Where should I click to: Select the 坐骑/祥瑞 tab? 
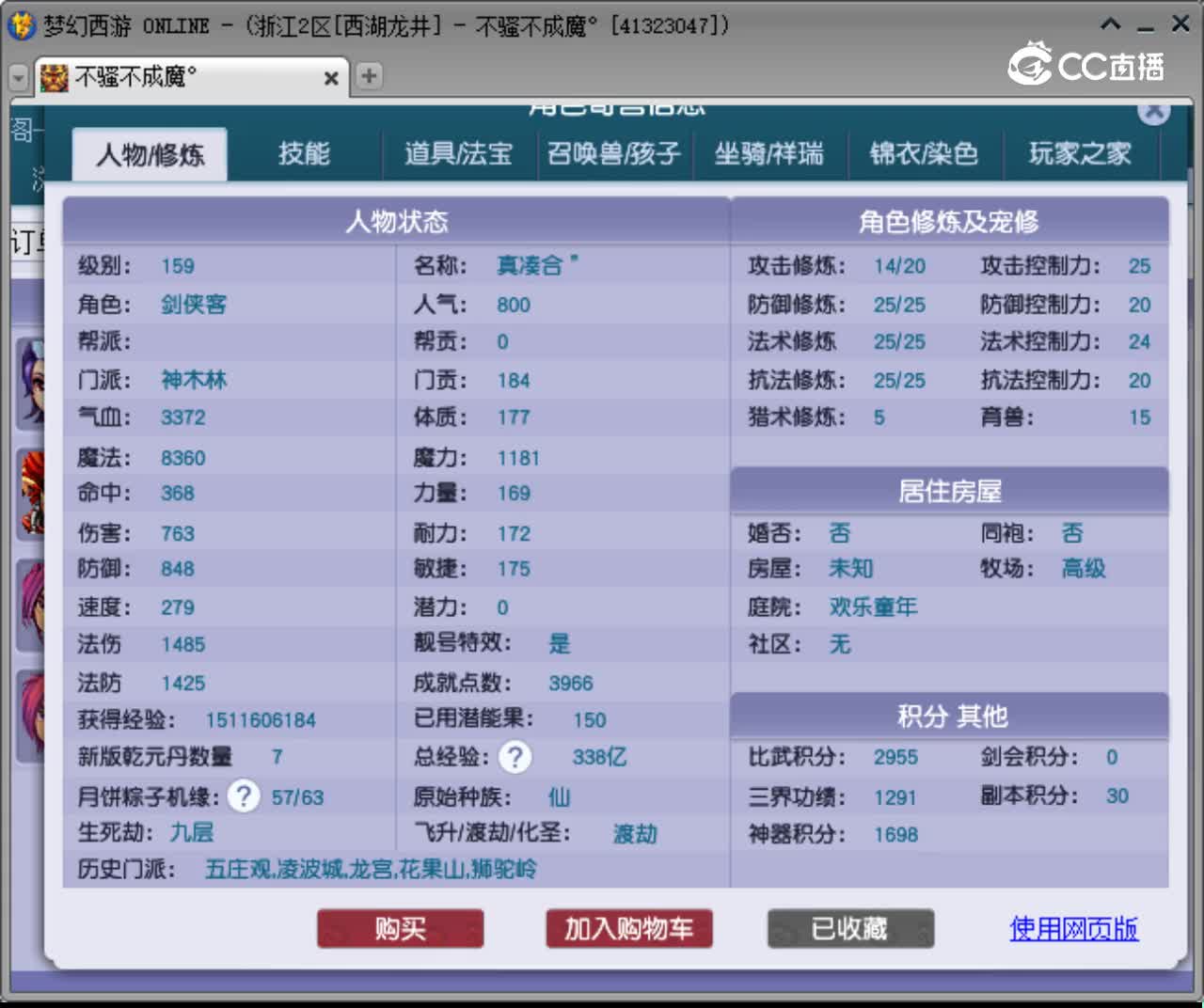click(769, 153)
